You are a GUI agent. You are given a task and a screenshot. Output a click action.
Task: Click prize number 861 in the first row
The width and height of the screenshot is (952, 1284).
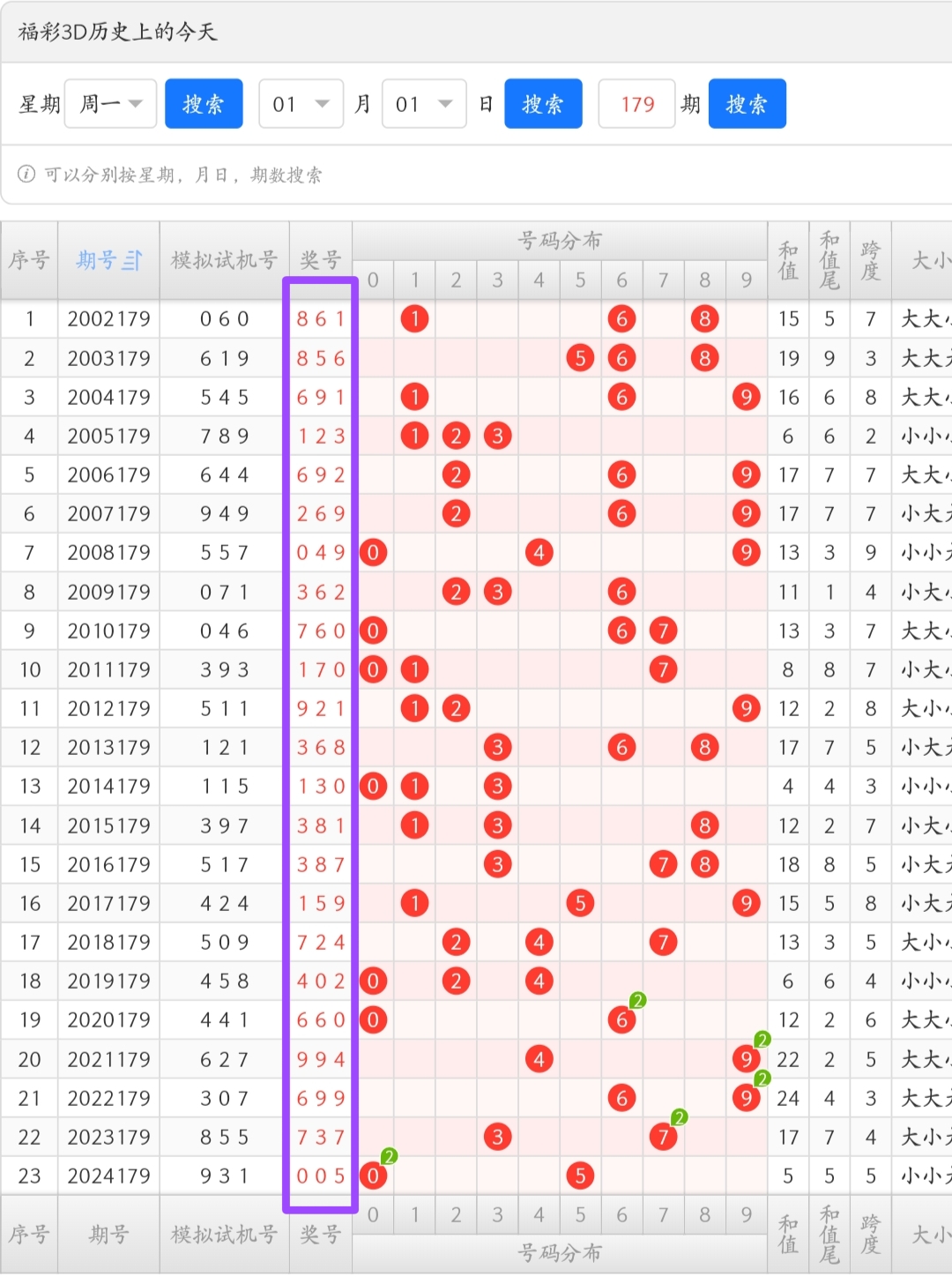click(x=320, y=319)
